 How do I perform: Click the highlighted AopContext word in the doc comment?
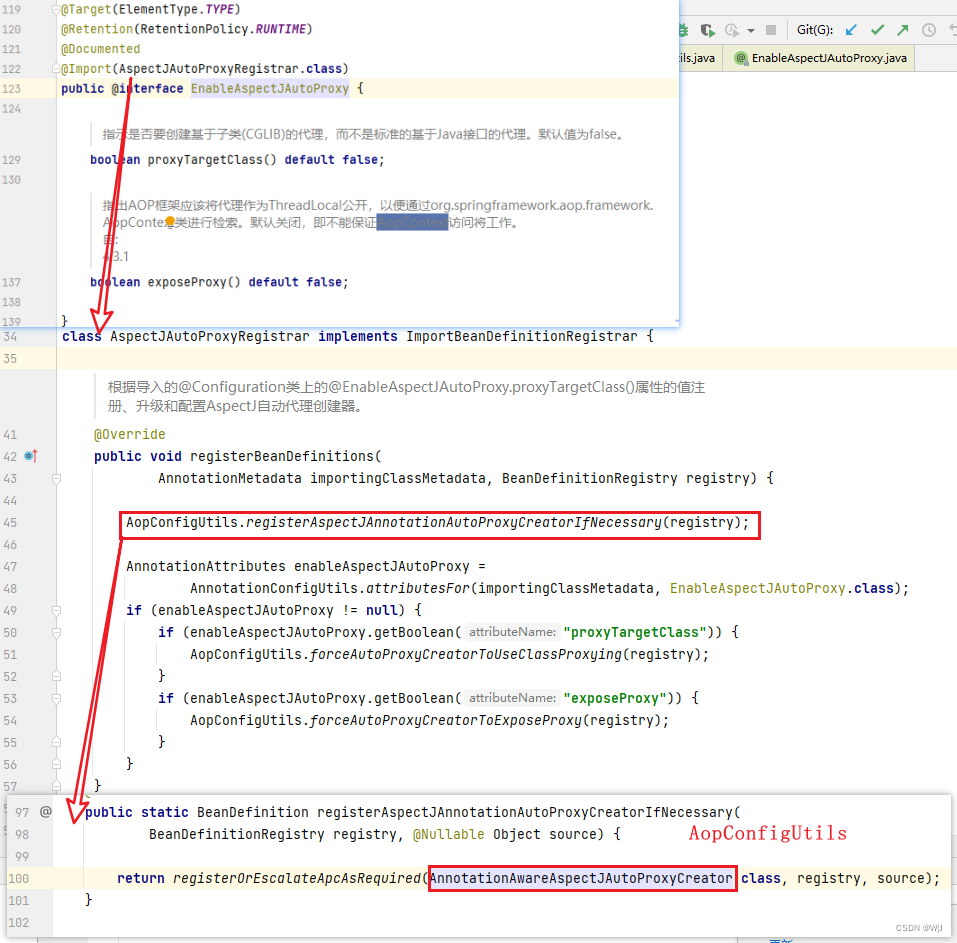pos(412,223)
